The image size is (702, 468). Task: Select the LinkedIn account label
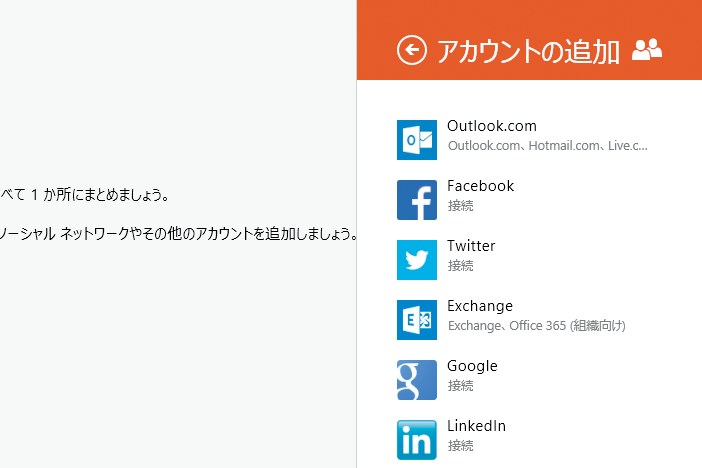click(x=476, y=426)
